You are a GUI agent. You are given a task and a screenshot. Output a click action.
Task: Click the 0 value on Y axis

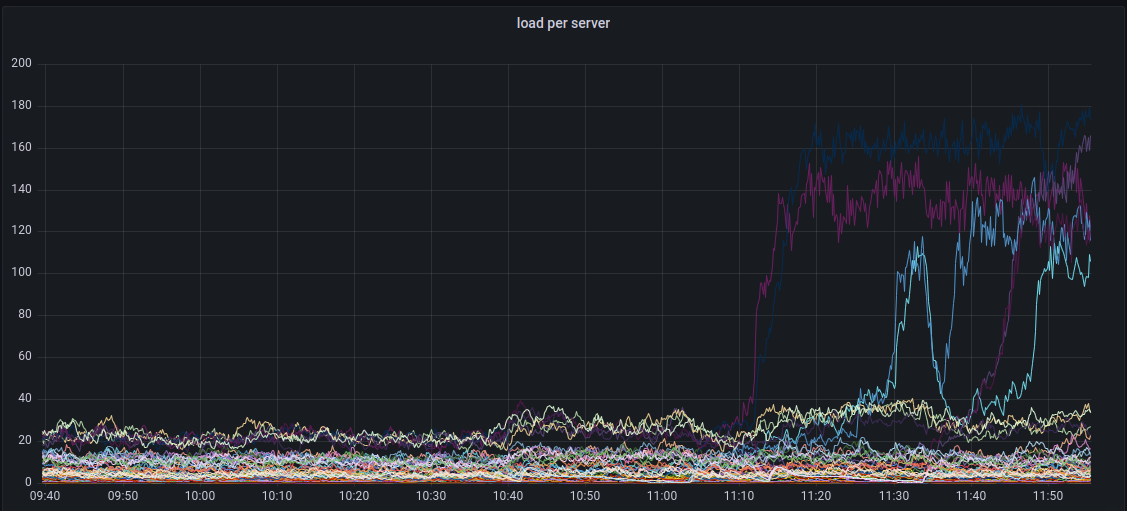click(28, 482)
